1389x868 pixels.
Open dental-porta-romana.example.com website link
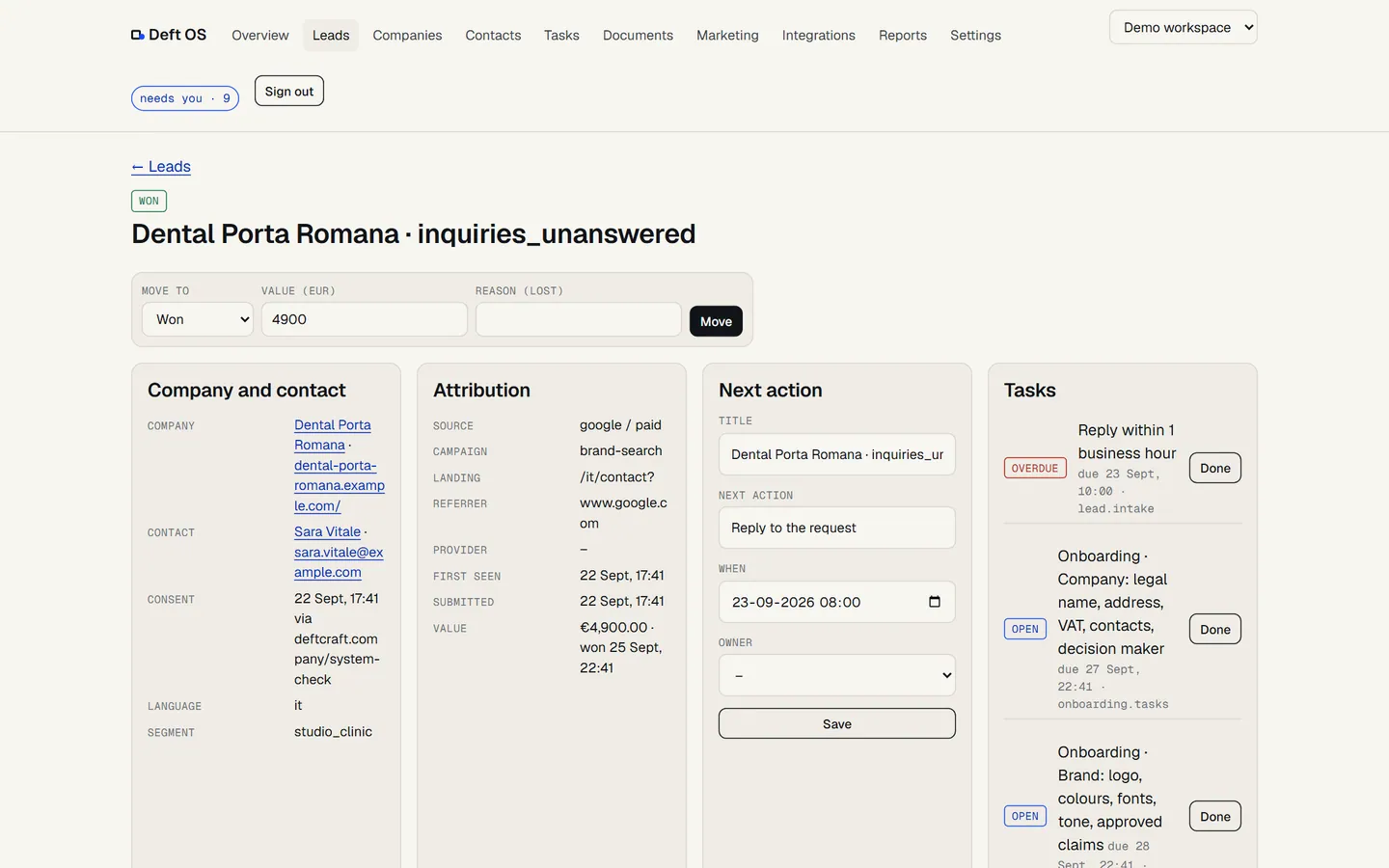tap(340, 485)
